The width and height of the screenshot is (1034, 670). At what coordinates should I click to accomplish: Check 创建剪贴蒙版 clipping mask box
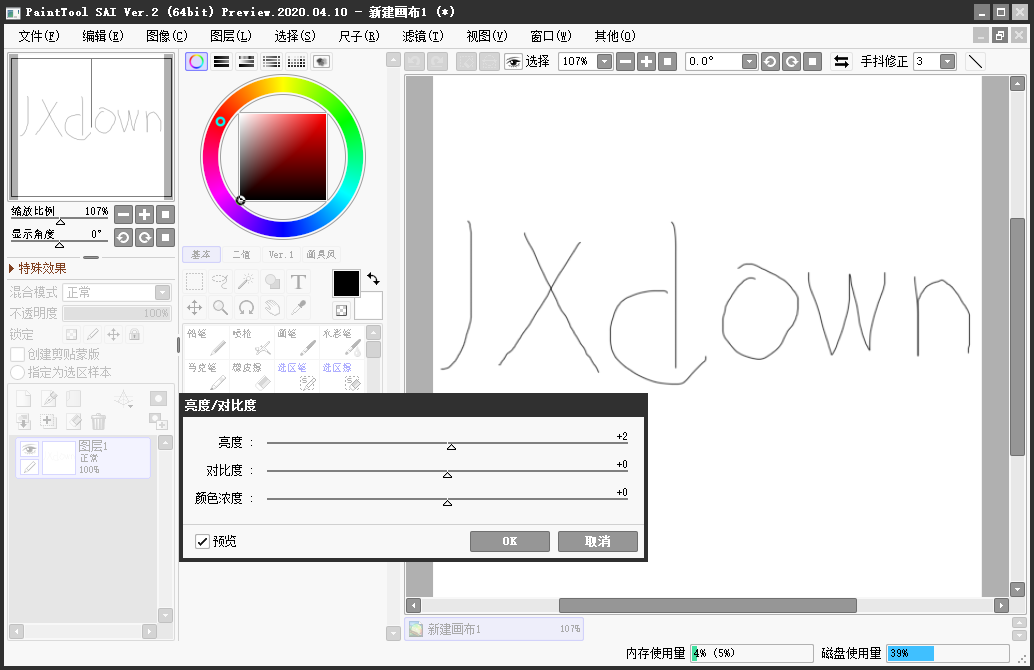[18, 354]
